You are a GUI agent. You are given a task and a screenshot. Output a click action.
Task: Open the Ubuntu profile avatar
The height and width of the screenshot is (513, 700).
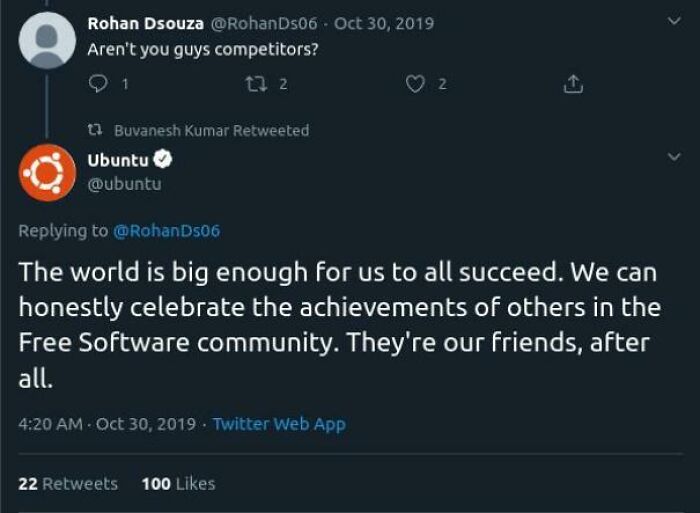pyautogui.click(x=47, y=172)
